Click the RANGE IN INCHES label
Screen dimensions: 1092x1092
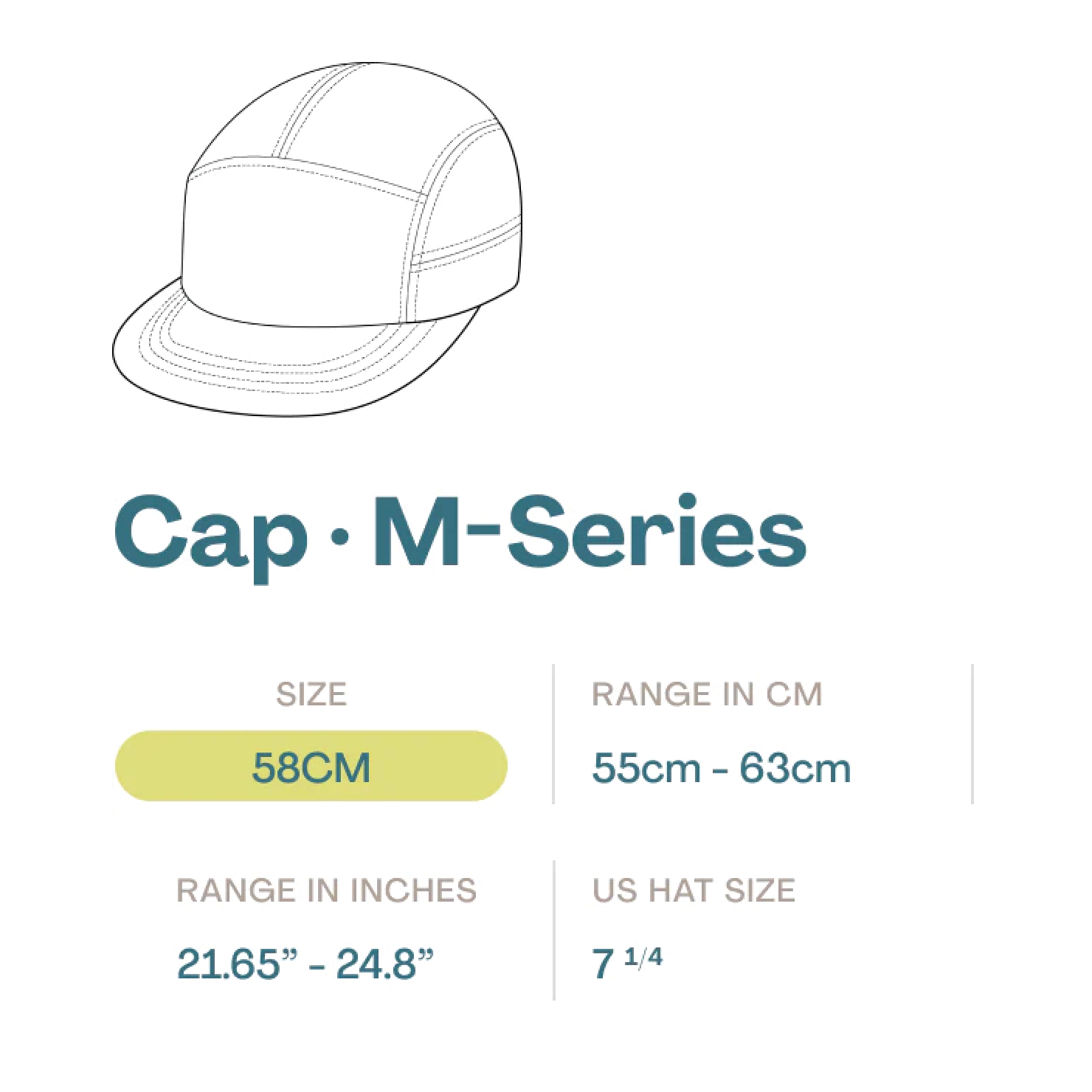tap(326, 891)
